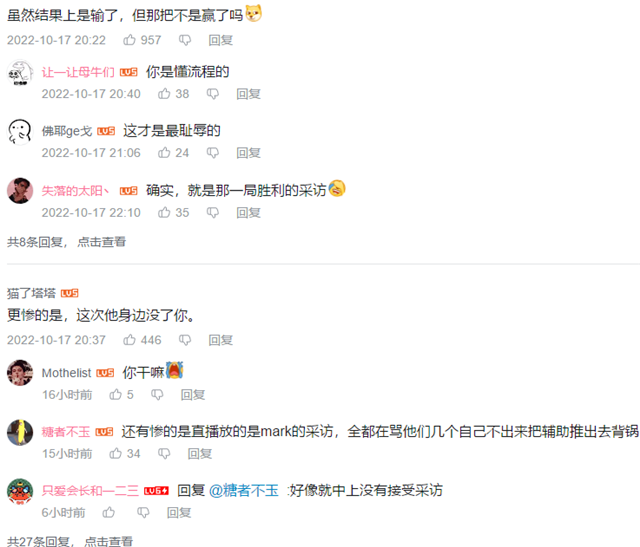
Task: Expand 共8条回复 to view all replies
Action: [x=67, y=242]
